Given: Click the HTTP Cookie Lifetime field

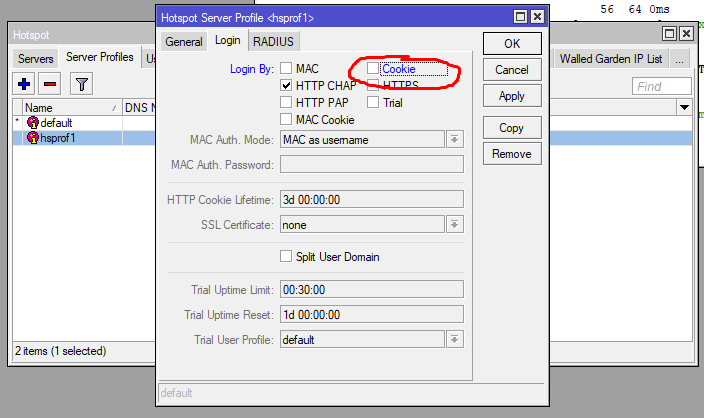Looking at the screenshot, I should click(371, 200).
